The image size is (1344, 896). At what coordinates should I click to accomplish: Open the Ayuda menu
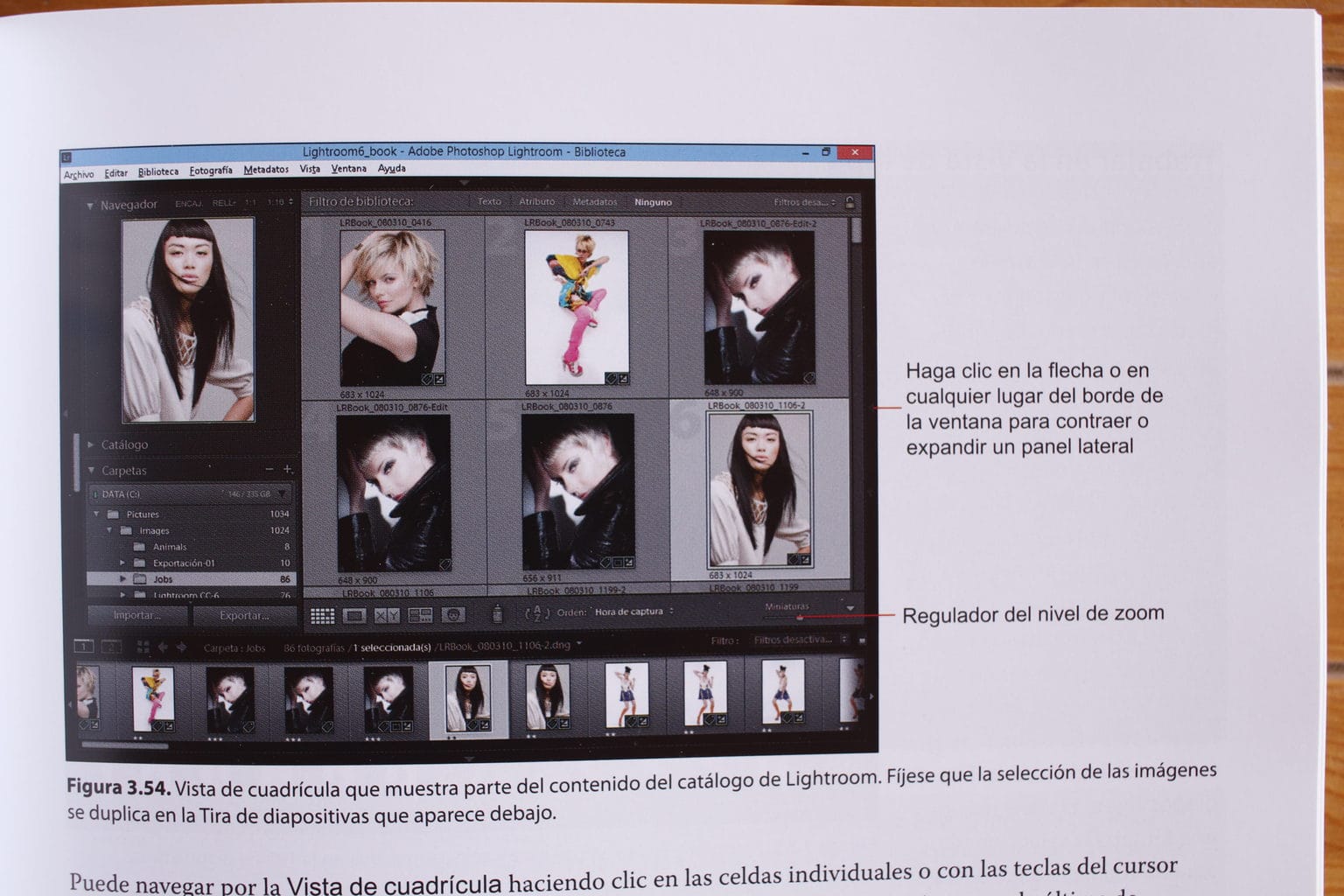coord(391,168)
